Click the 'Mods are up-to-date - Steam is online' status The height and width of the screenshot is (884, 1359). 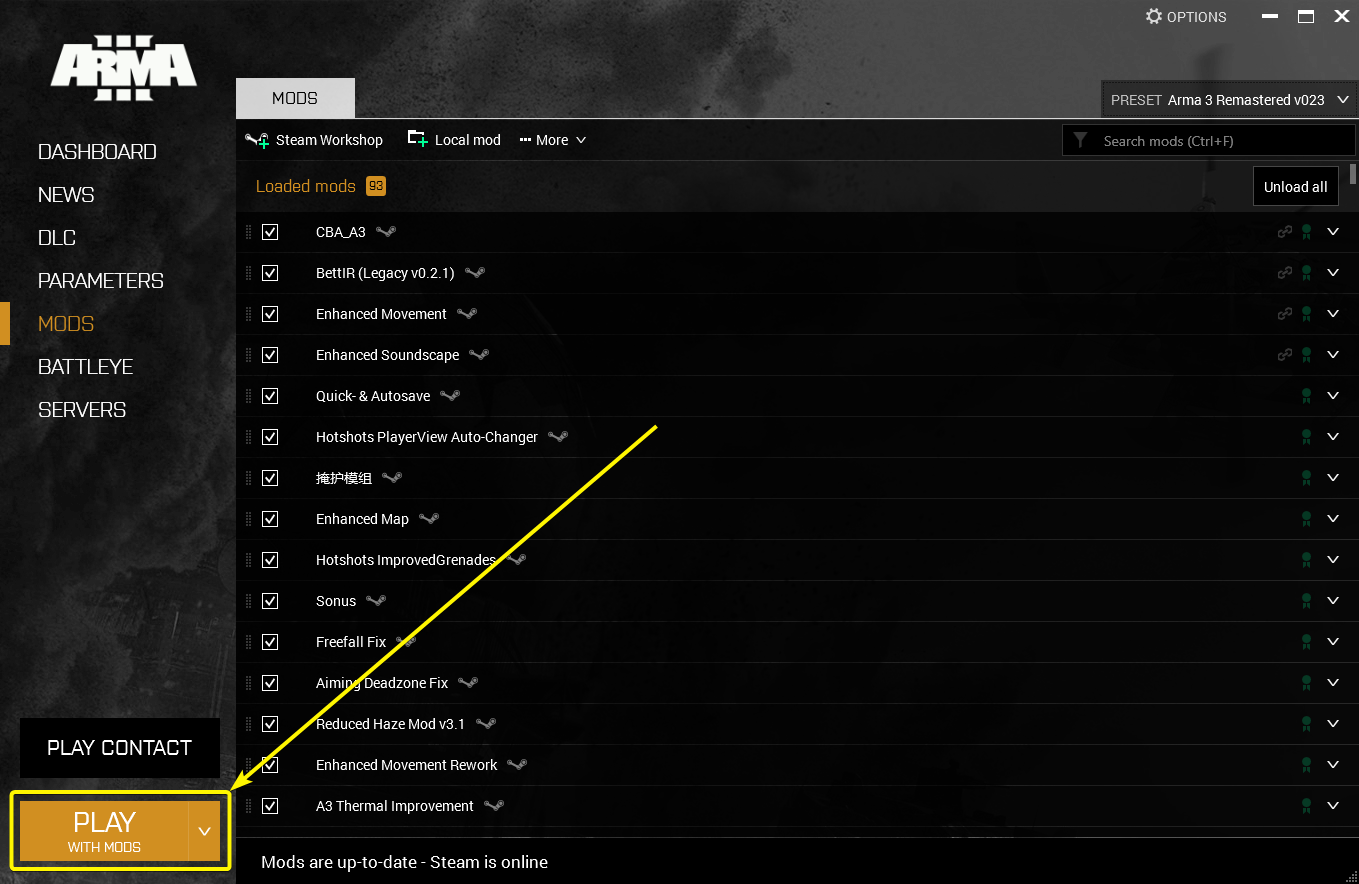[x=404, y=862]
